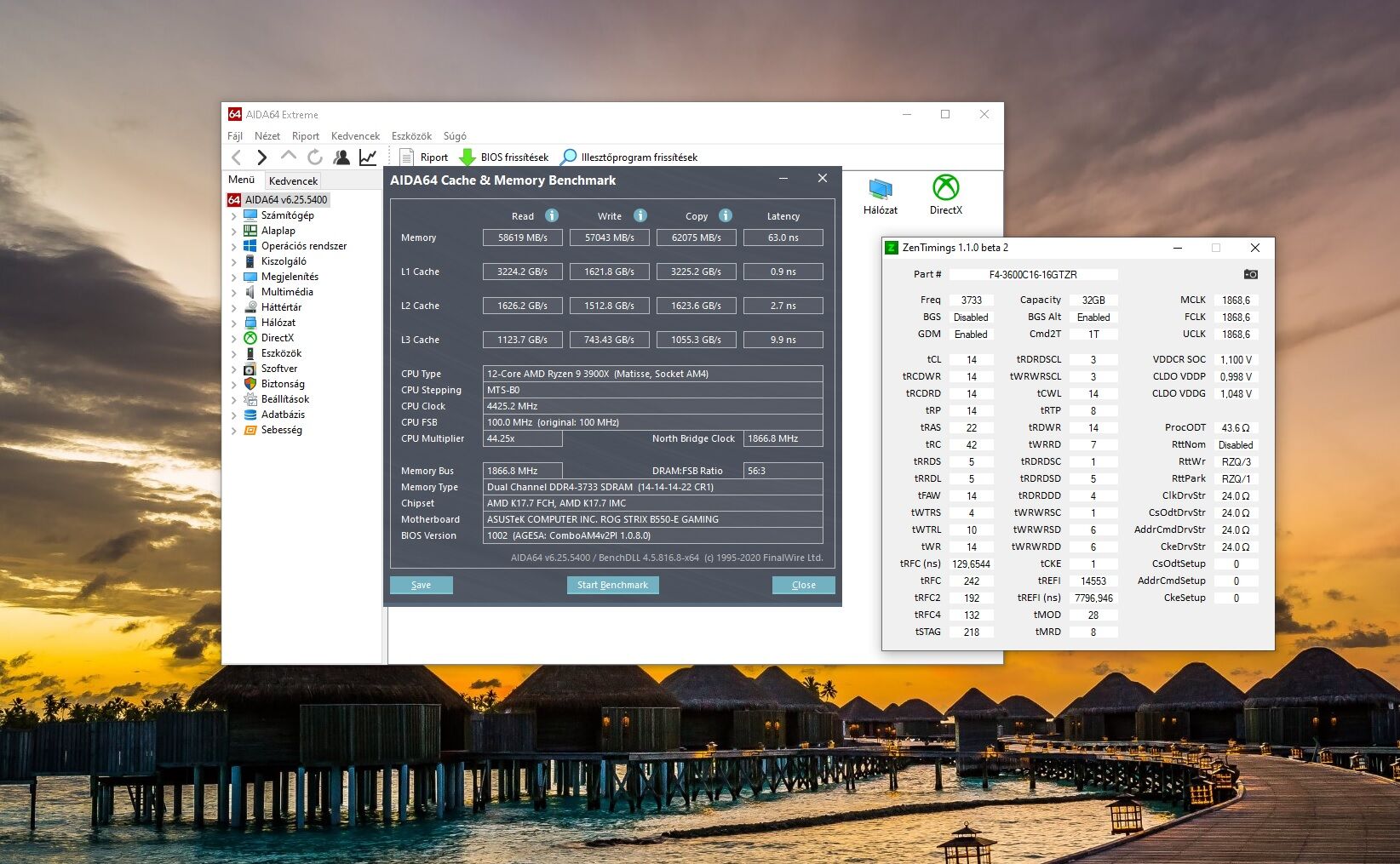Click the Start Benchmark button
The image size is (1400, 864).
tap(613, 585)
